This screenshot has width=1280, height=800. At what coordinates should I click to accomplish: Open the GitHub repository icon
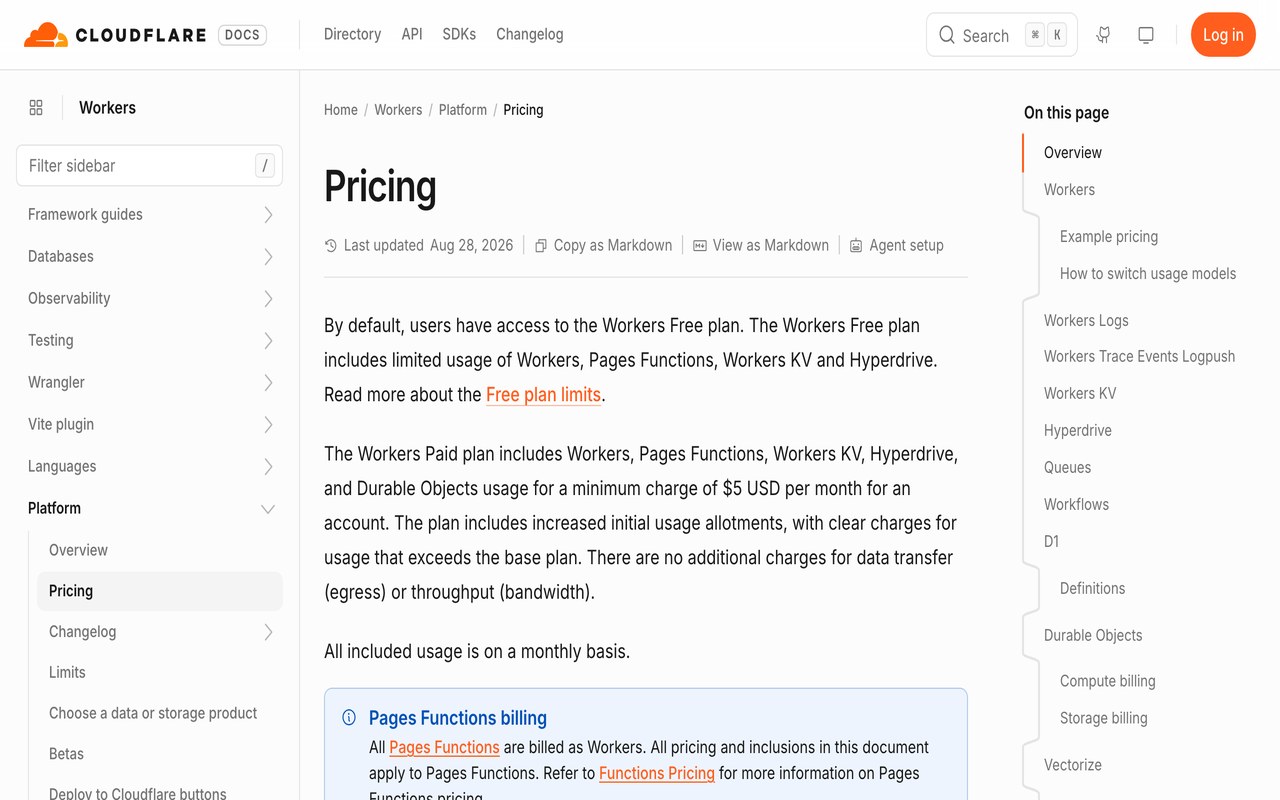point(1103,35)
